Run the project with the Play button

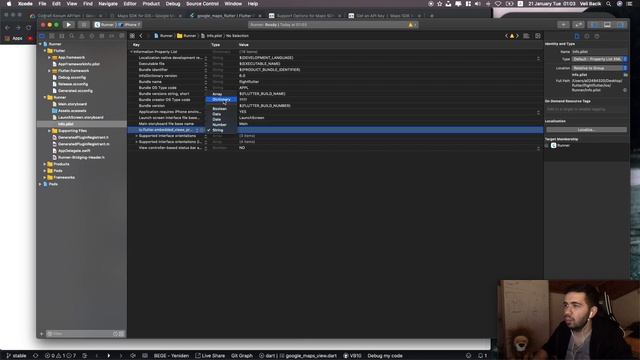pyautogui.click(x=69, y=24)
